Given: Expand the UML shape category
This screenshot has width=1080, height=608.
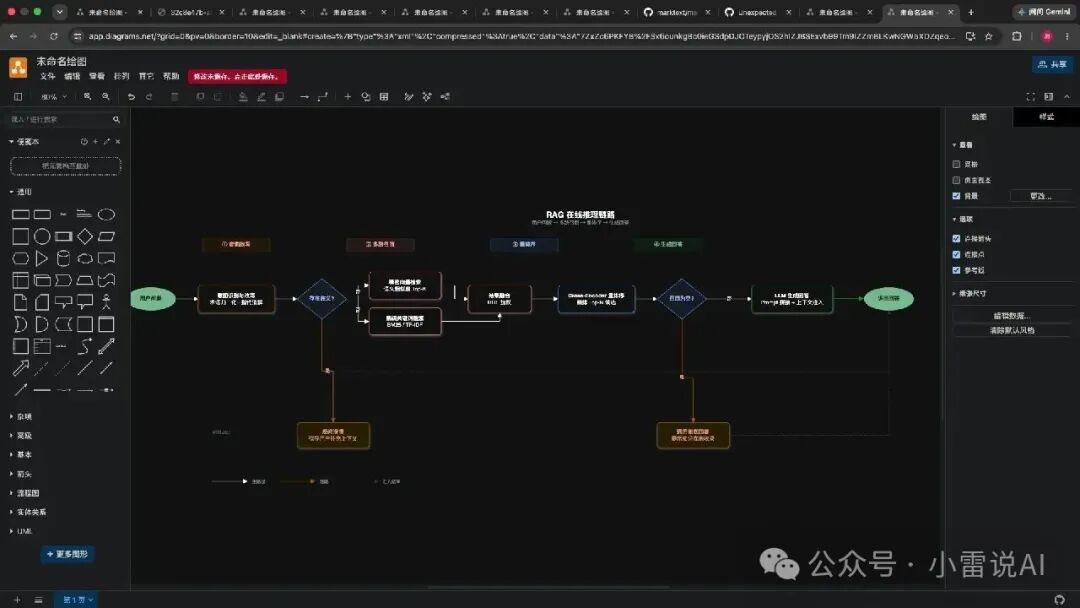Looking at the screenshot, I should coord(21,532).
